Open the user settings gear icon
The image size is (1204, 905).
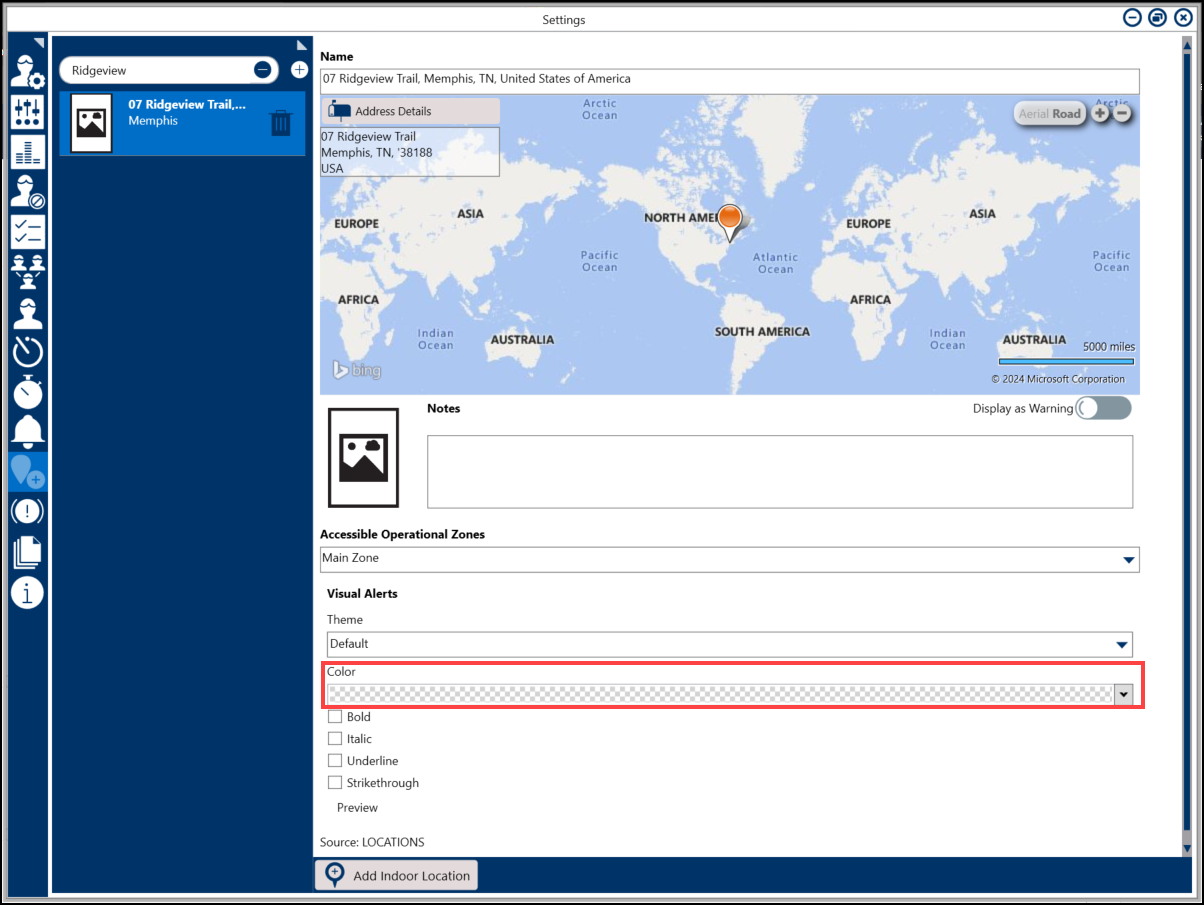27,70
